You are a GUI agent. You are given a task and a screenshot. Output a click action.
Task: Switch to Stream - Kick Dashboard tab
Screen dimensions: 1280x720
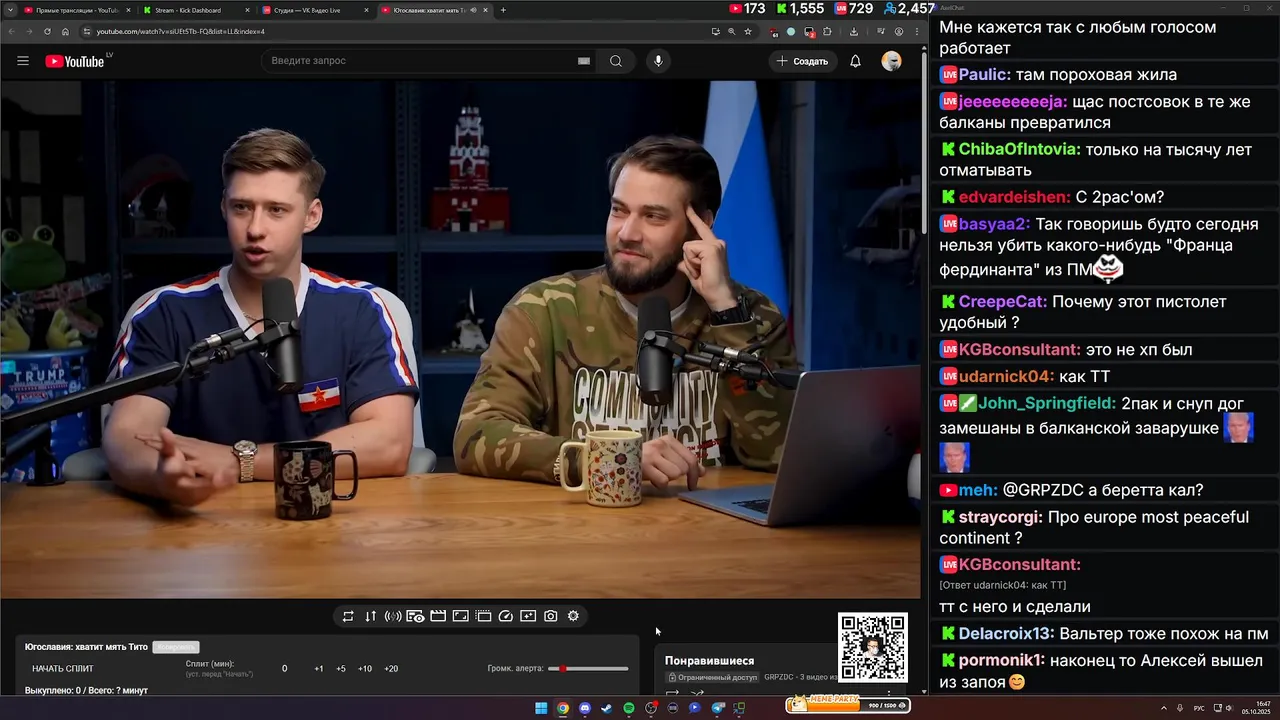point(196,10)
